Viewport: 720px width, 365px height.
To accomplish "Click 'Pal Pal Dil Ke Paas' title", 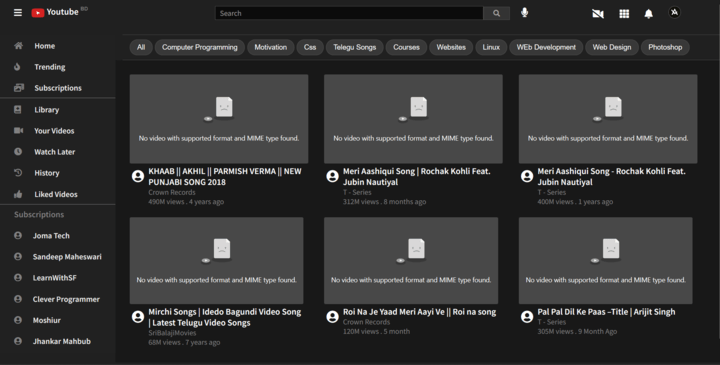I will click(x=606, y=312).
